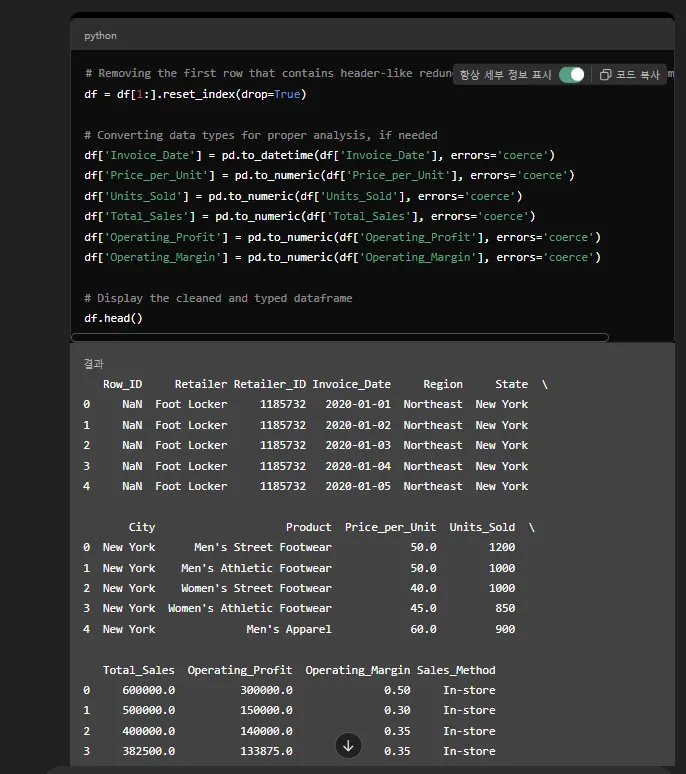Image resolution: width=686 pixels, height=774 pixels.
Task: Click the horizontal scrollbar under the code
Action: 340,338
